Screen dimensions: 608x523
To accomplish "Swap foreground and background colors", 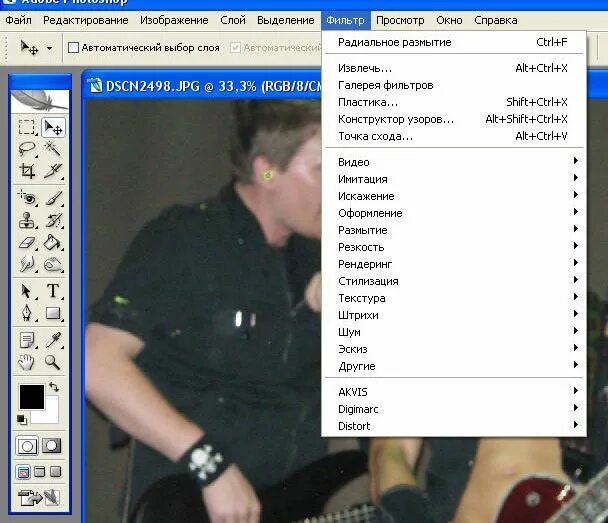I will 54,387.
